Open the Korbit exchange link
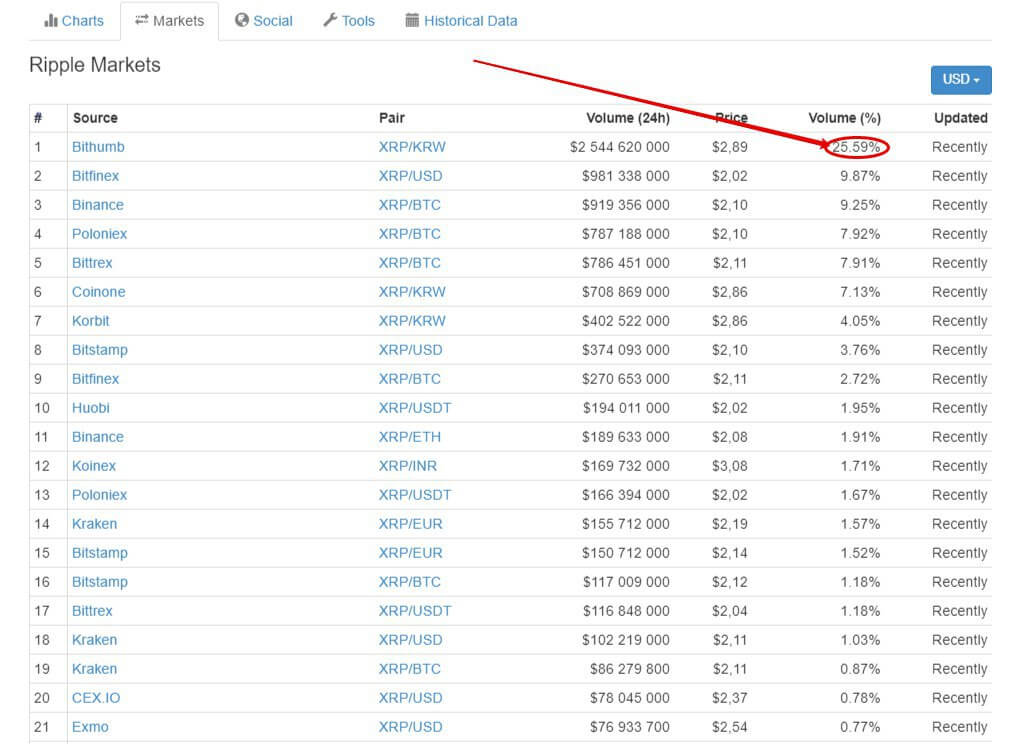1031x744 pixels. point(91,321)
